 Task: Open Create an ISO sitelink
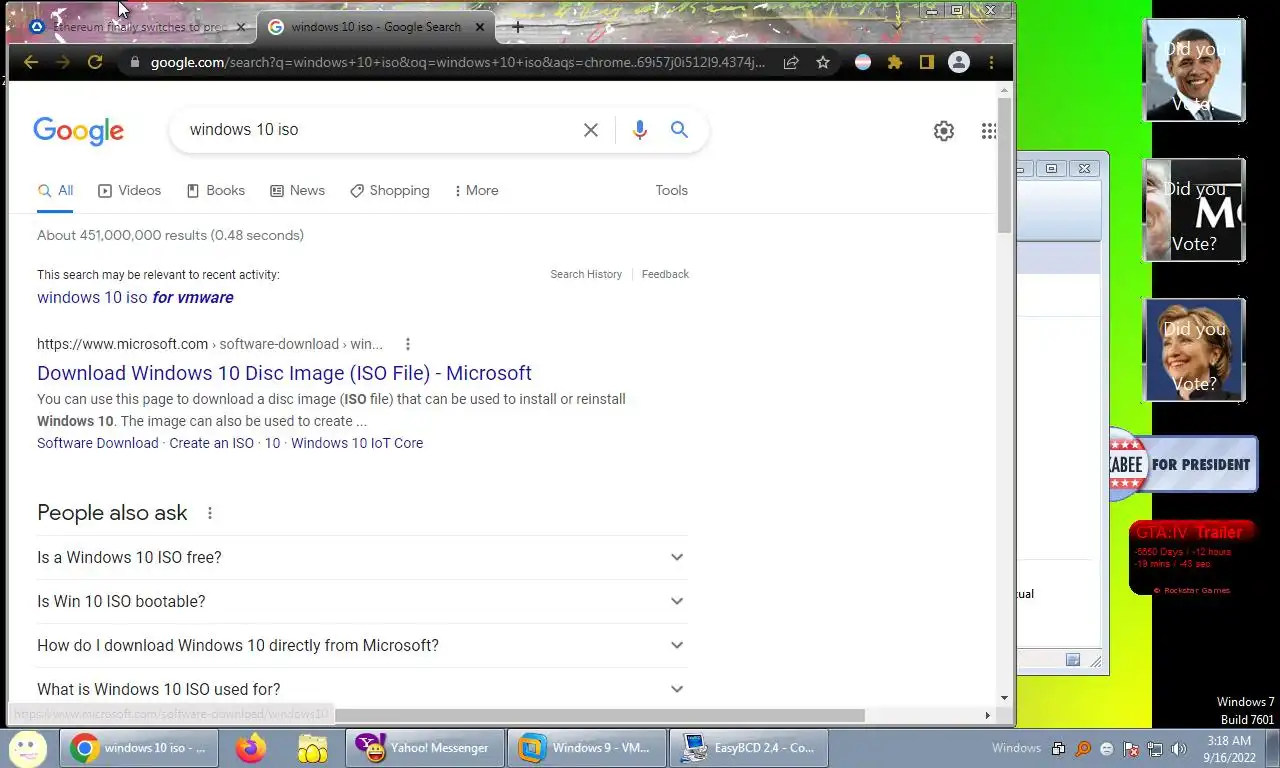[x=211, y=443]
